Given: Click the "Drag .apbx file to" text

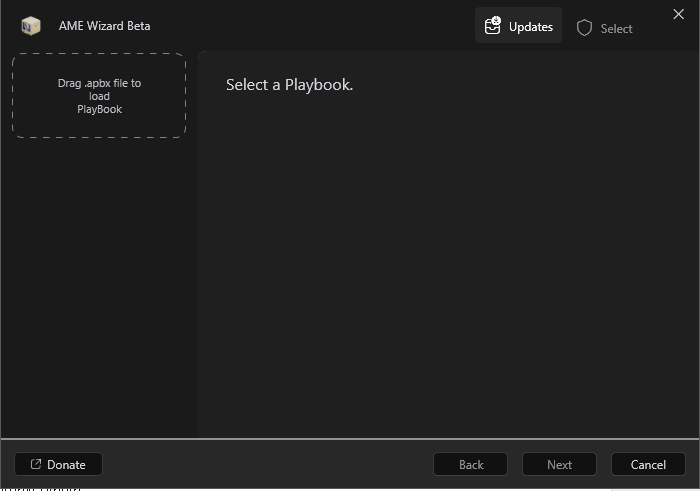Looking at the screenshot, I should [99, 83].
